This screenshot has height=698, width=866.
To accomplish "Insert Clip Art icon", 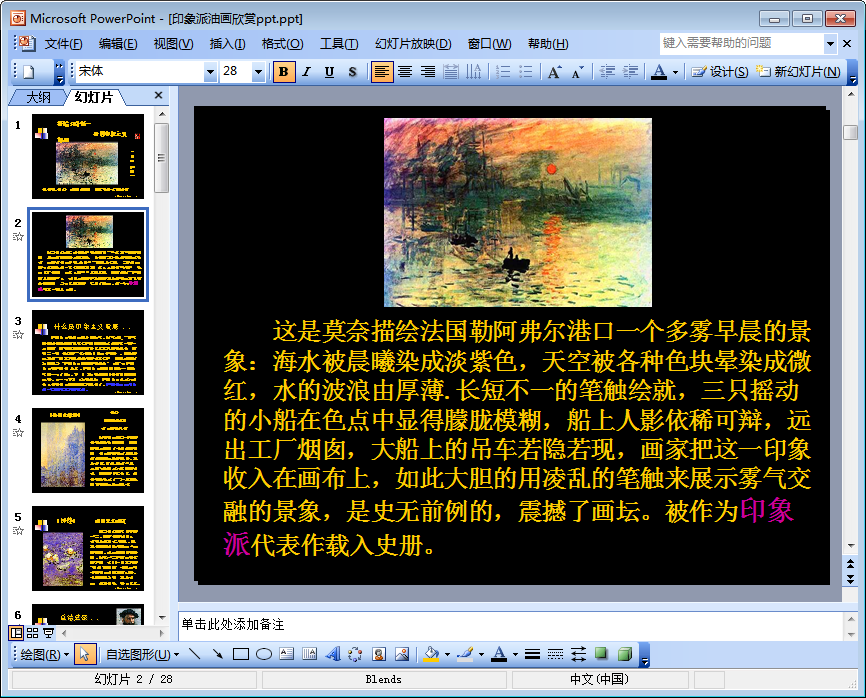I will (x=379, y=654).
